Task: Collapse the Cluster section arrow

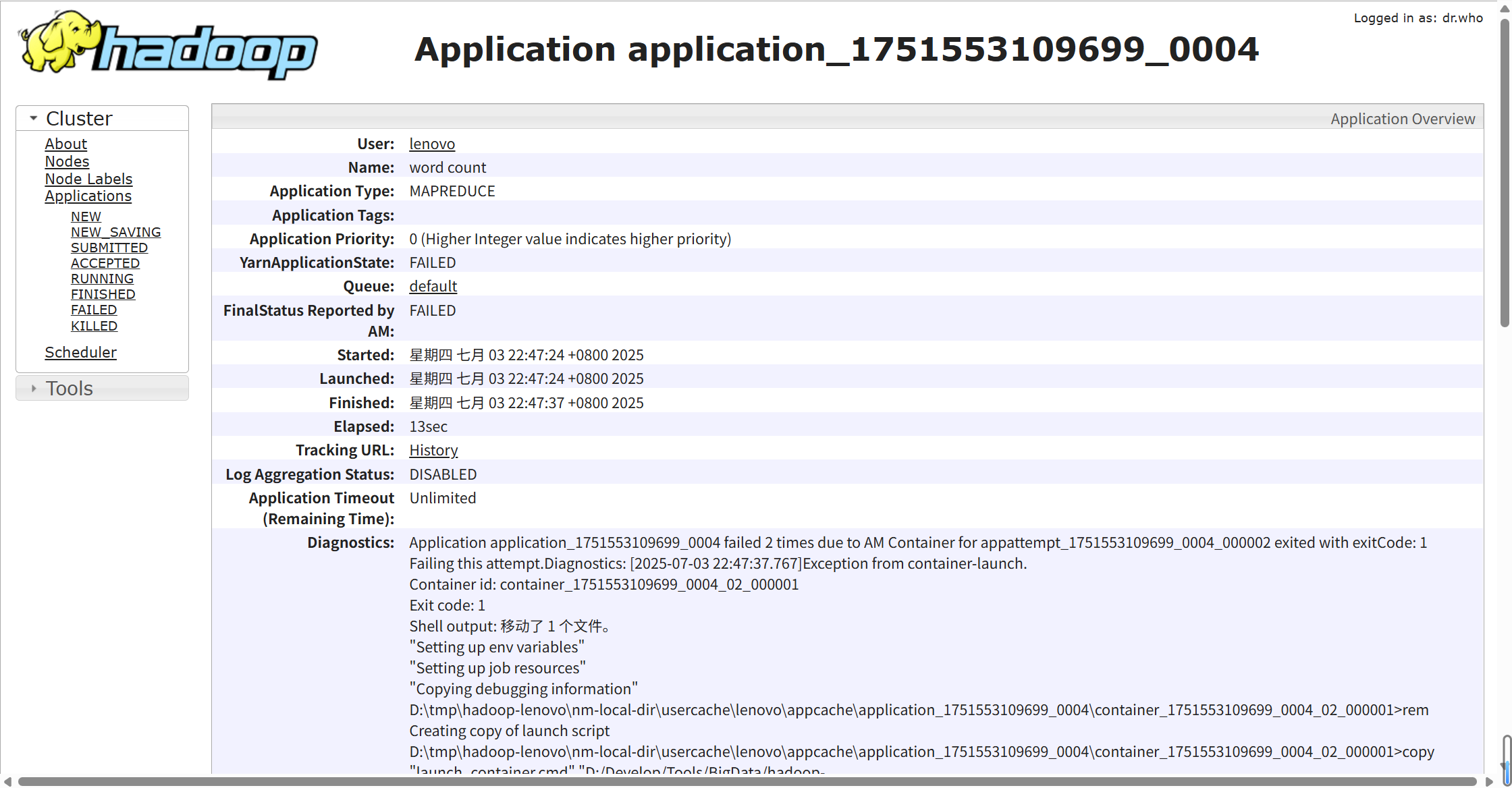Action: pos(33,118)
